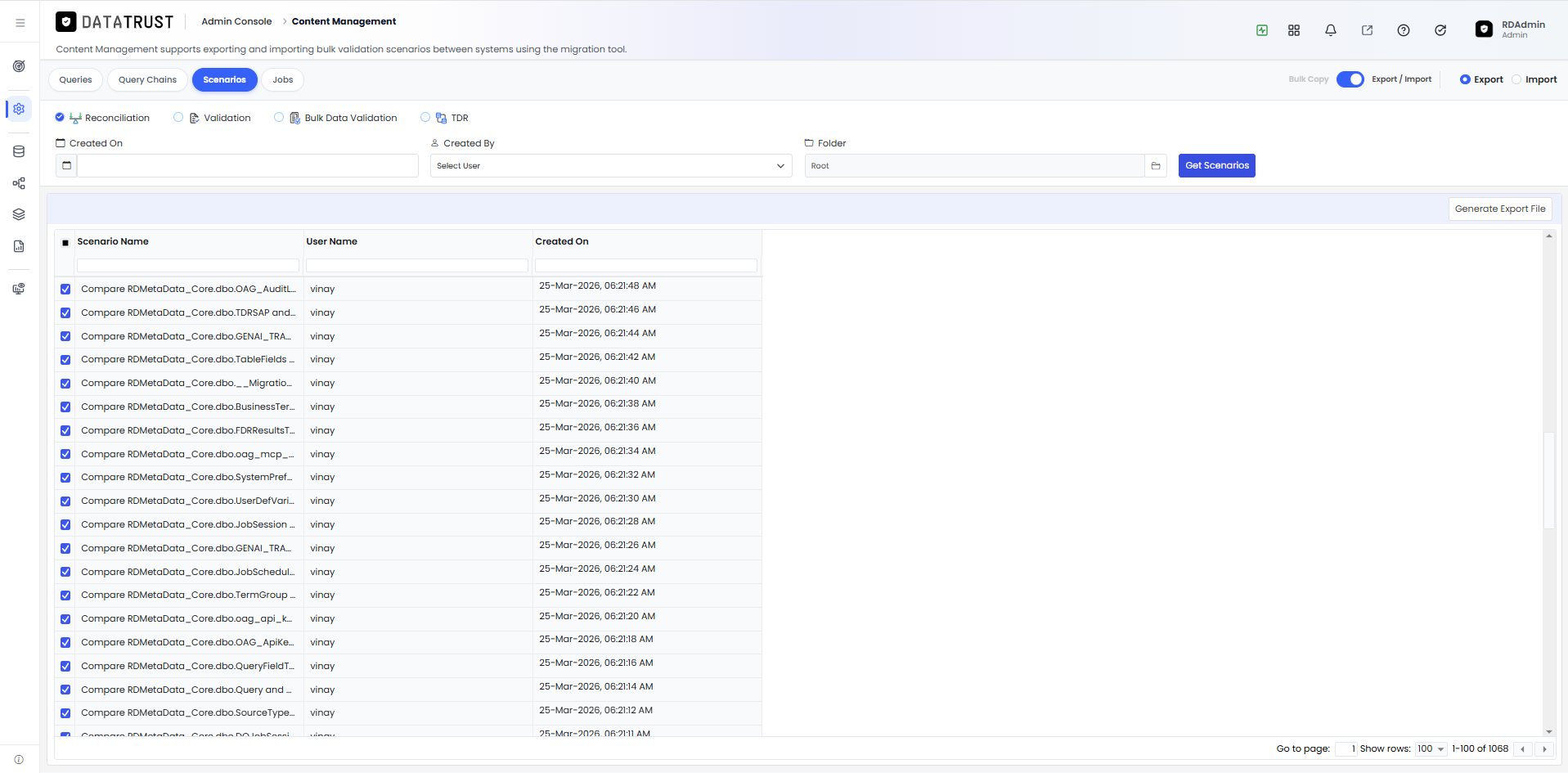Select the TDR radio option

click(x=425, y=117)
